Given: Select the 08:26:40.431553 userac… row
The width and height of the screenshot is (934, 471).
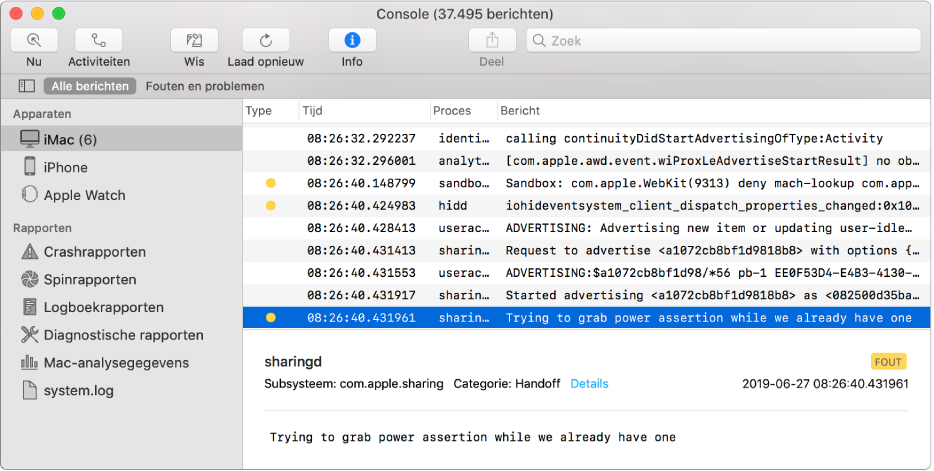Looking at the screenshot, I should point(586,273).
